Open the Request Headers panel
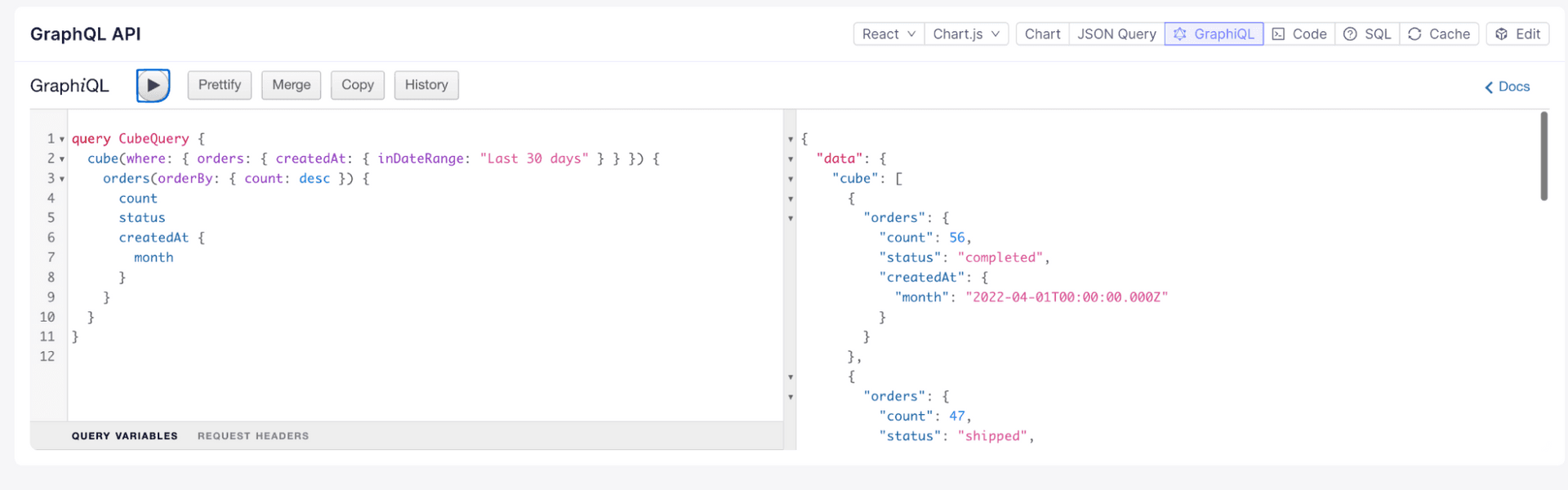Image resolution: width=1568 pixels, height=490 pixels. click(253, 436)
